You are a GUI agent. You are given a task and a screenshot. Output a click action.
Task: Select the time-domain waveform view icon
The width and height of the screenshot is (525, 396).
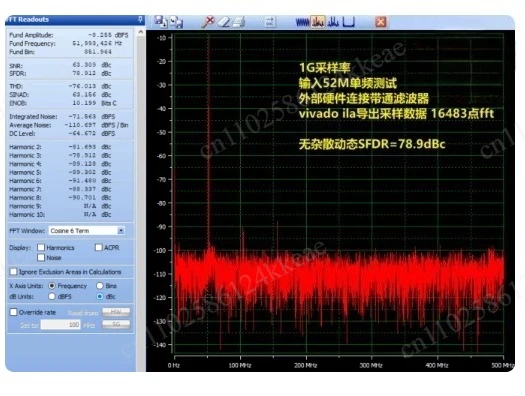pyautogui.click(x=302, y=22)
